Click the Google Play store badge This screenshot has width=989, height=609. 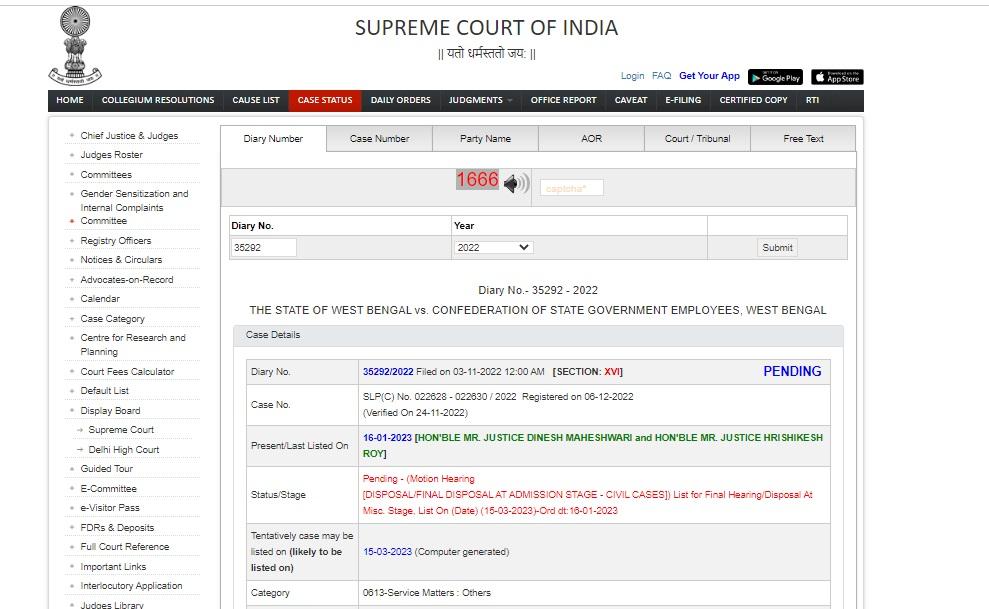point(775,77)
